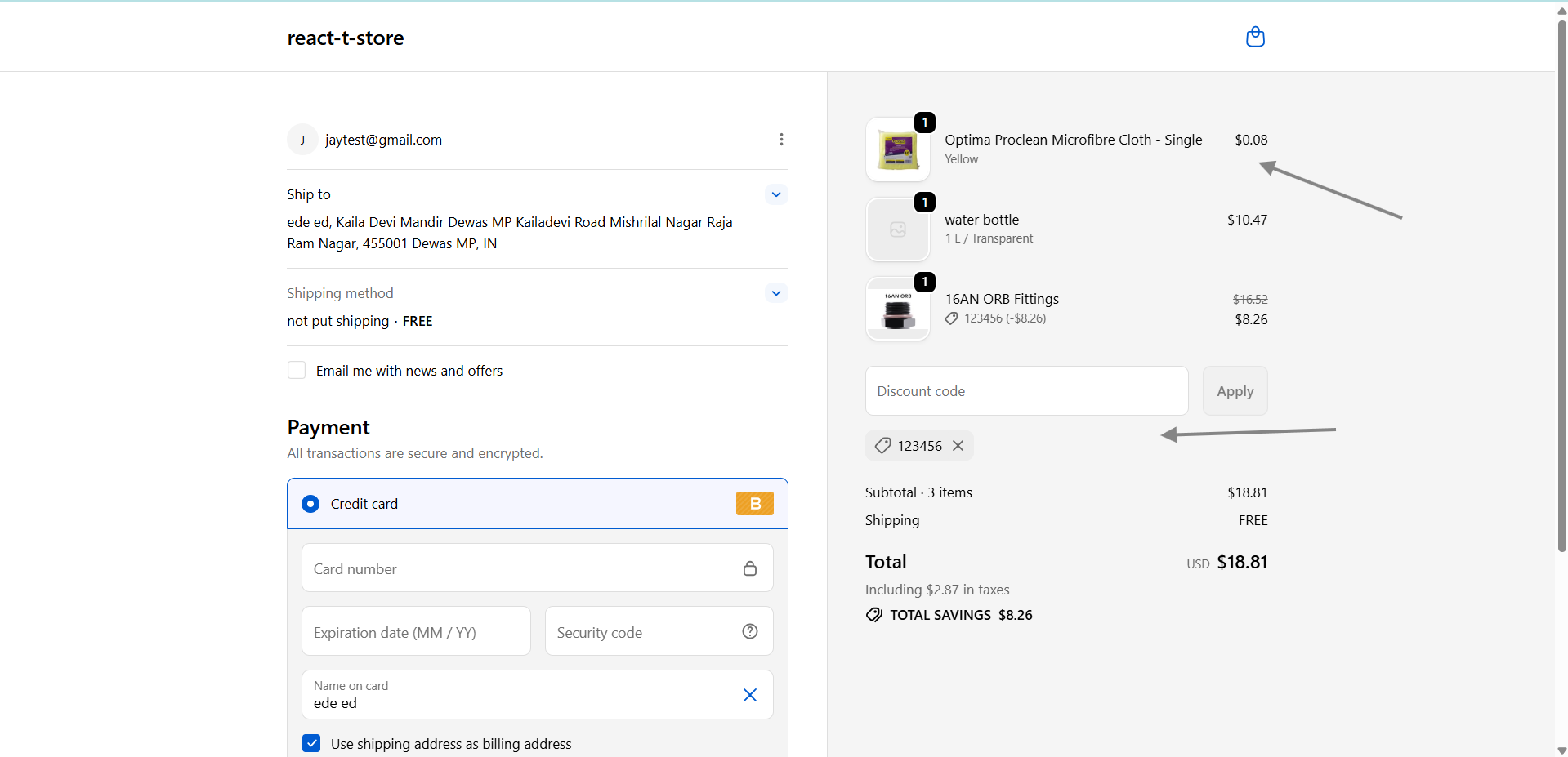Expand the Ship to address section
The width and height of the screenshot is (1568, 757).
(776, 194)
